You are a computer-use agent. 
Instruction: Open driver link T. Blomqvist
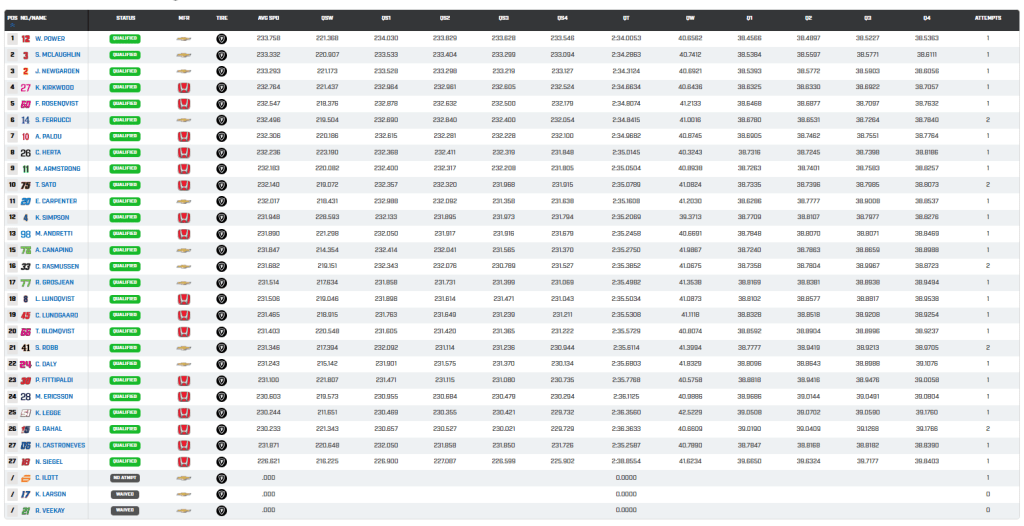(56, 331)
